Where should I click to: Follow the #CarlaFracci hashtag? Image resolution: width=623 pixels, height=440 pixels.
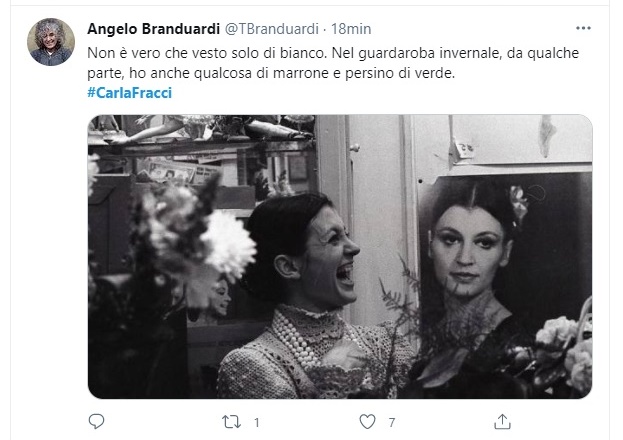point(130,93)
